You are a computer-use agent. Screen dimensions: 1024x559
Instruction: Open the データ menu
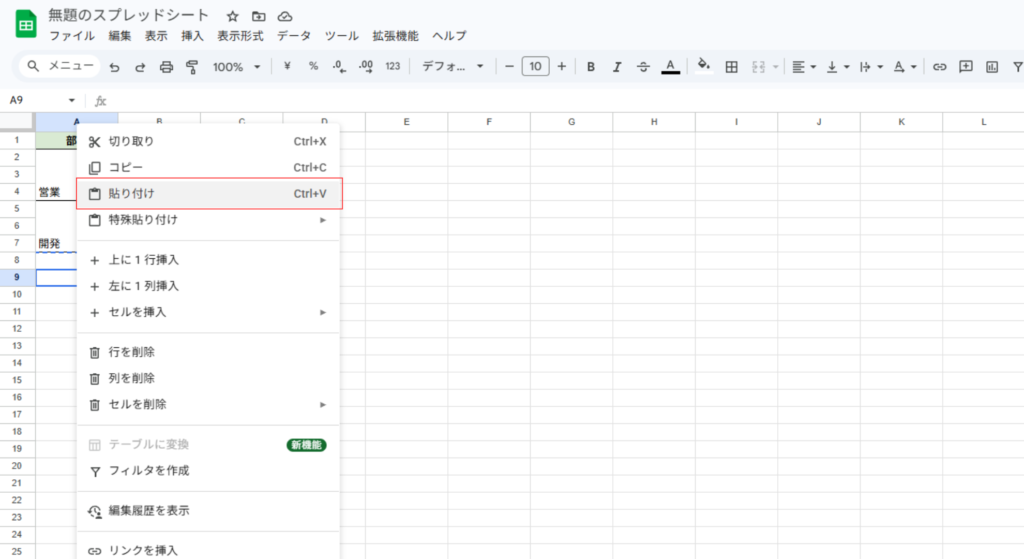pos(294,36)
